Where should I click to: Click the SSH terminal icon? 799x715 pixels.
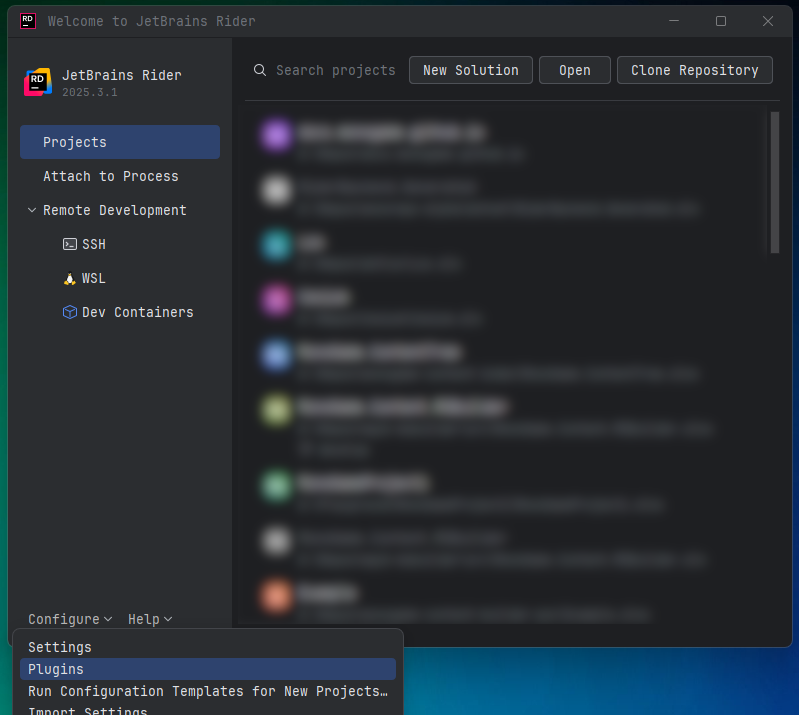coord(70,245)
